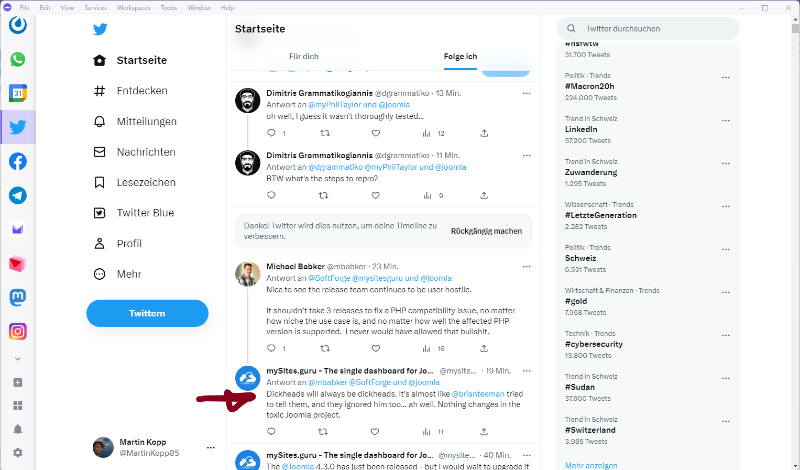Open @brianteeman mention link
The image size is (800, 470).
(478, 394)
